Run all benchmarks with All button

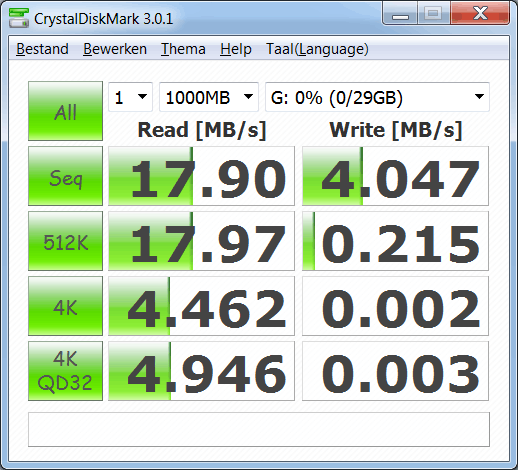coord(65,111)
